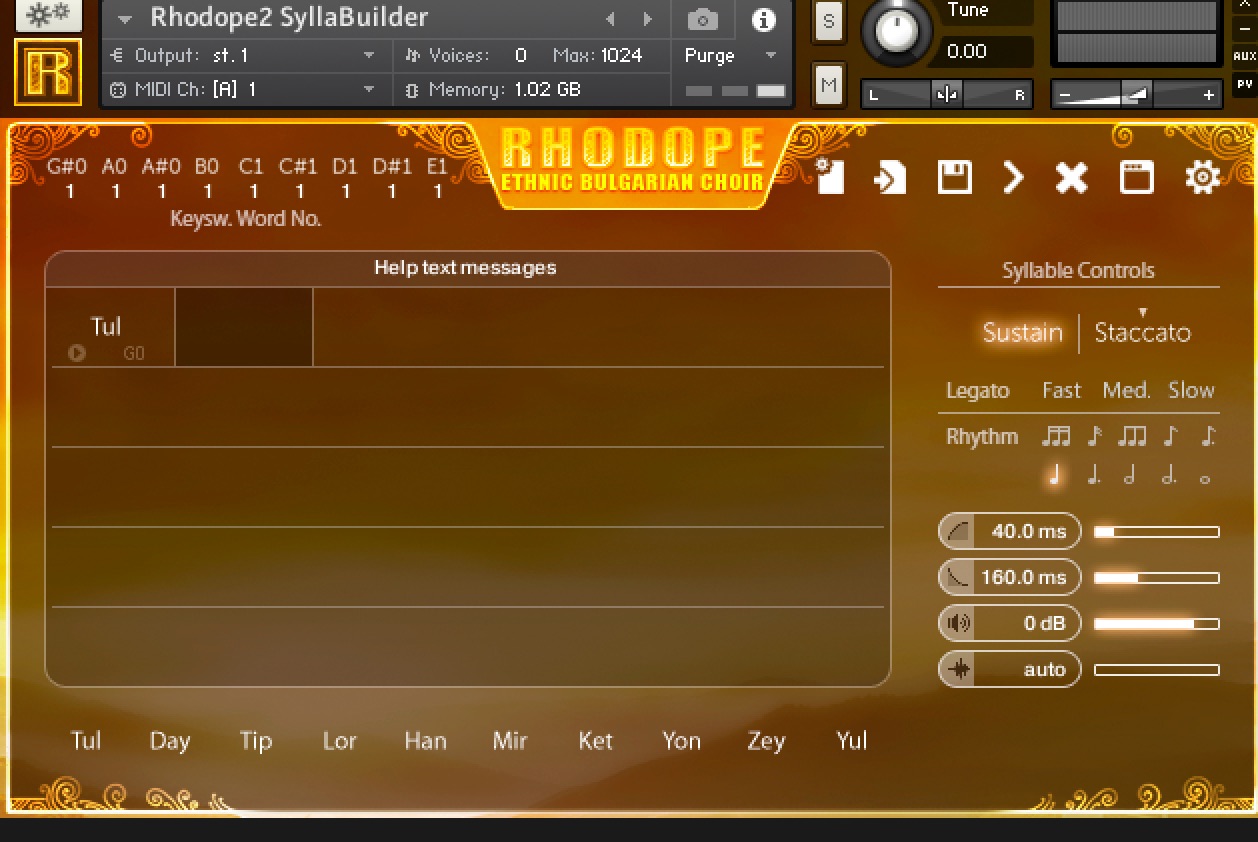
Task: Open the Purge dropdown menu
Action: tap(730, 56)
